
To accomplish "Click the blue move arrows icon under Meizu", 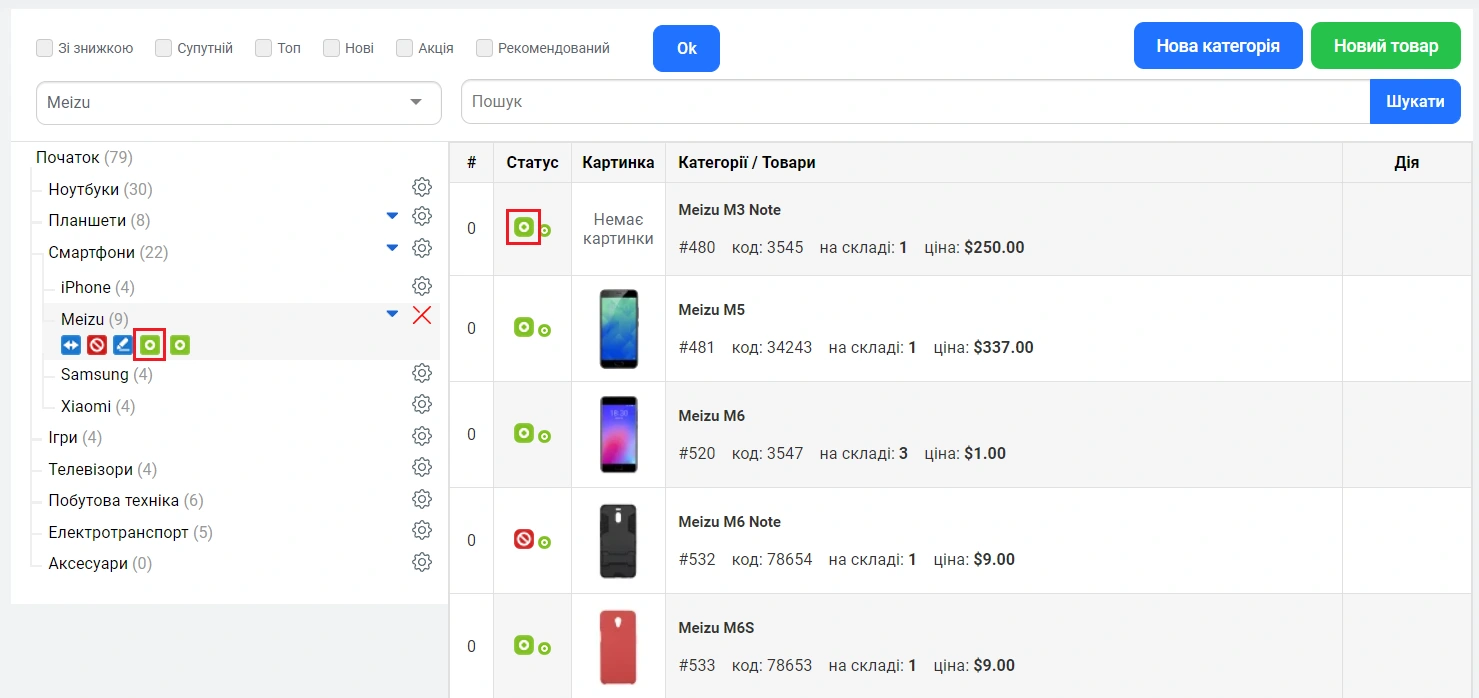I will [70, 346].
